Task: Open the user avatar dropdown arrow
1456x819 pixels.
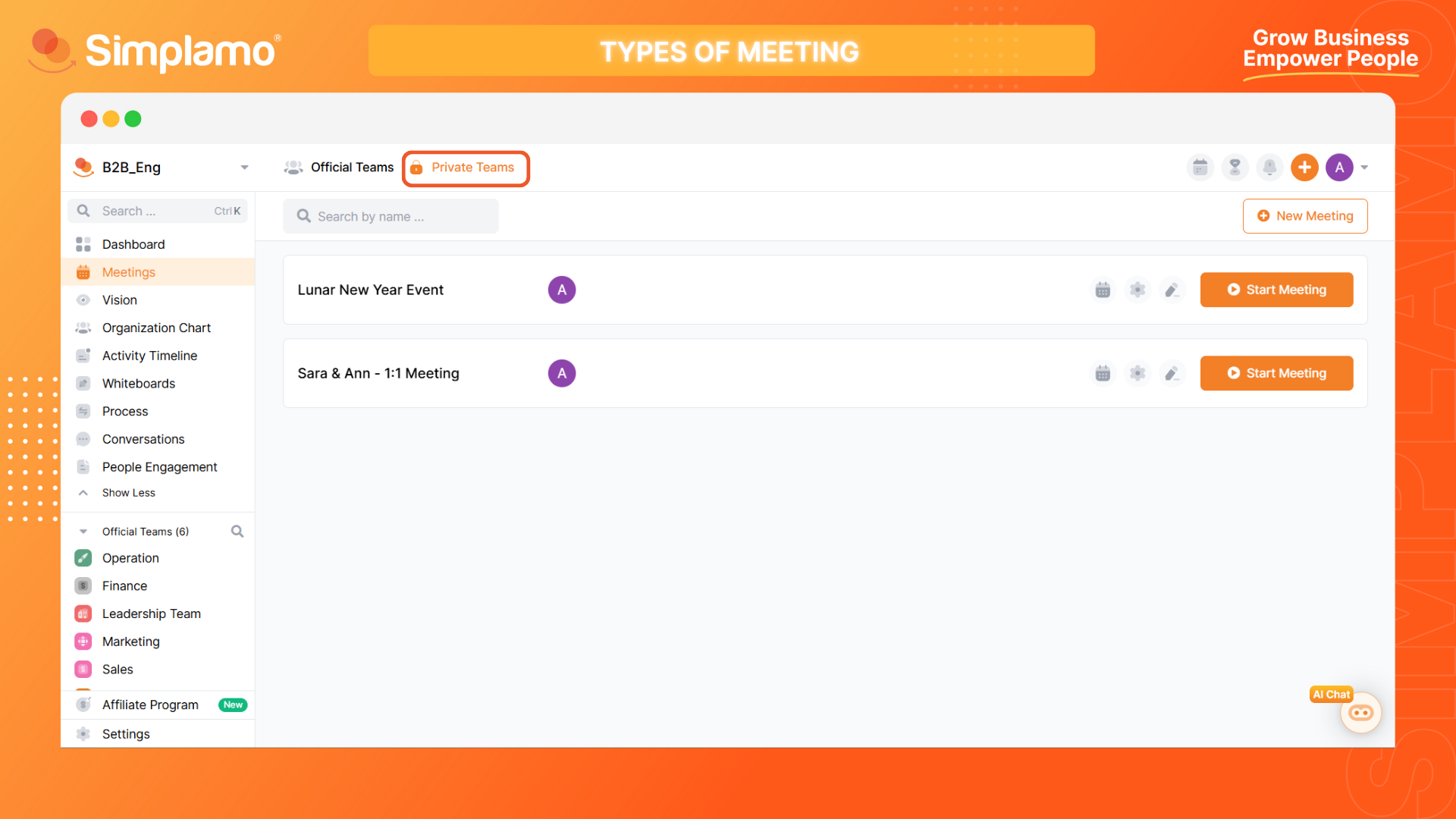Action: (x=1364, y=168)
